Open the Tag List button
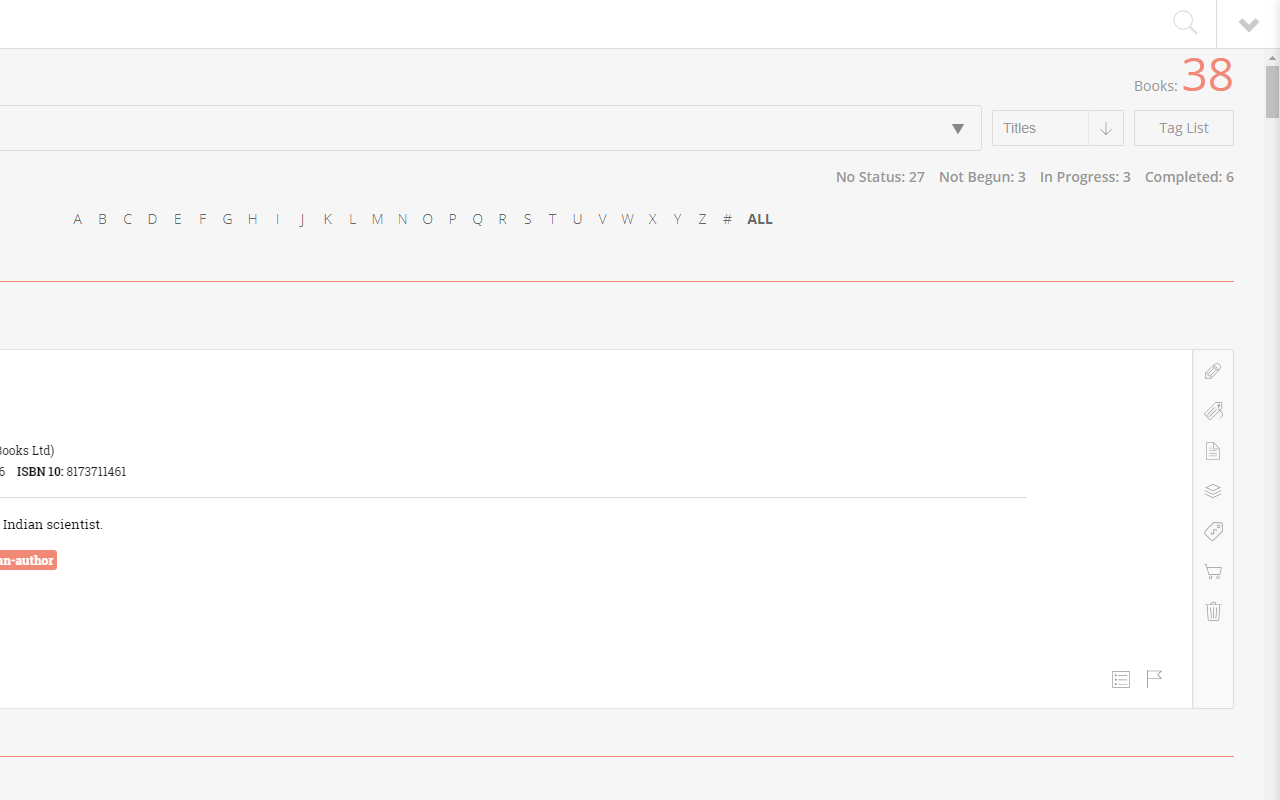The height and width of the screenshot is (800, 1280). [1184, 128]
